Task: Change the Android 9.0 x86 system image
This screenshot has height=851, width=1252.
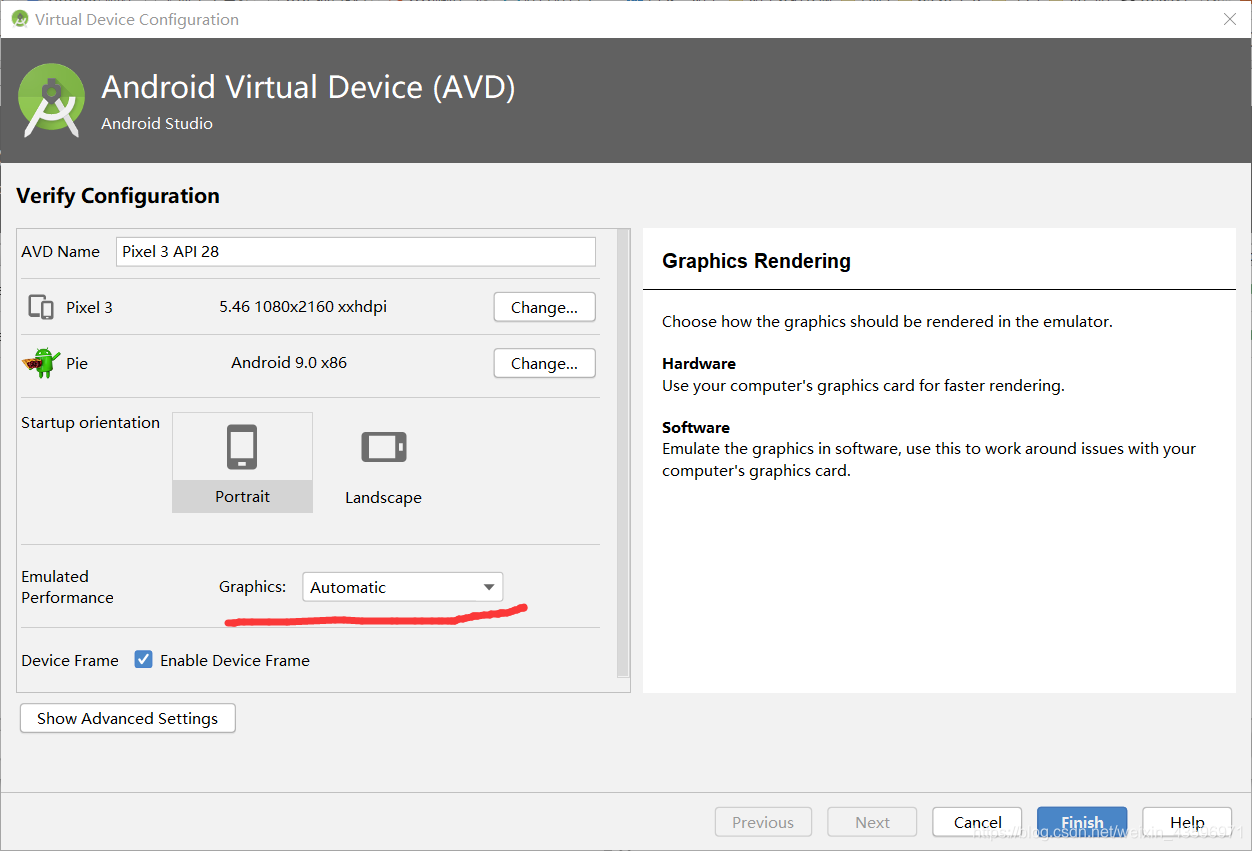Action: (x=544, y=363)
